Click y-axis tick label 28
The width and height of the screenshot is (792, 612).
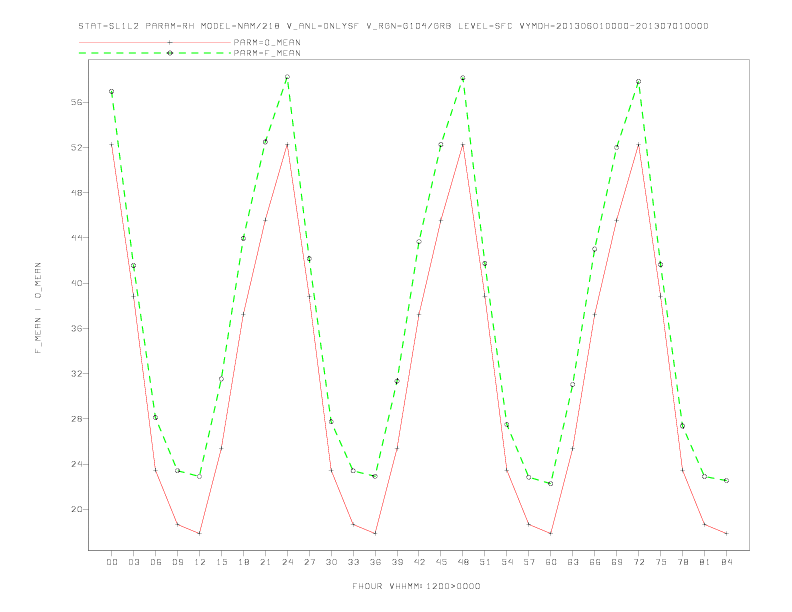[x=76, y=419]
